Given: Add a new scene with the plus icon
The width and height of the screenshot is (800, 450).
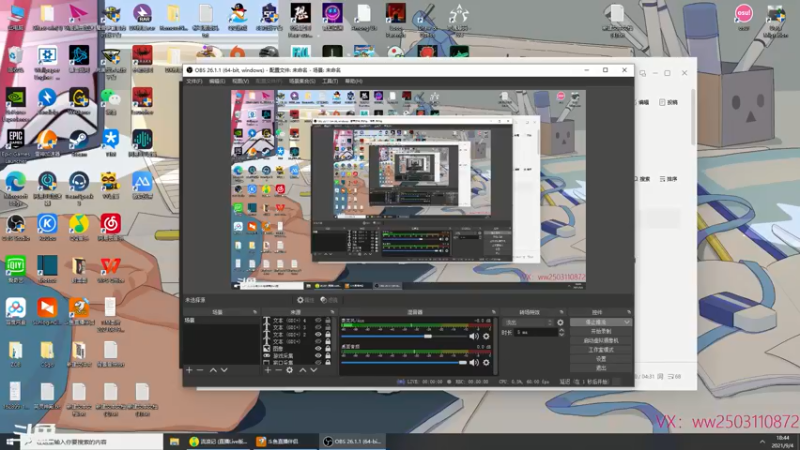Looking at the screenshot, I should pos(189,370).
